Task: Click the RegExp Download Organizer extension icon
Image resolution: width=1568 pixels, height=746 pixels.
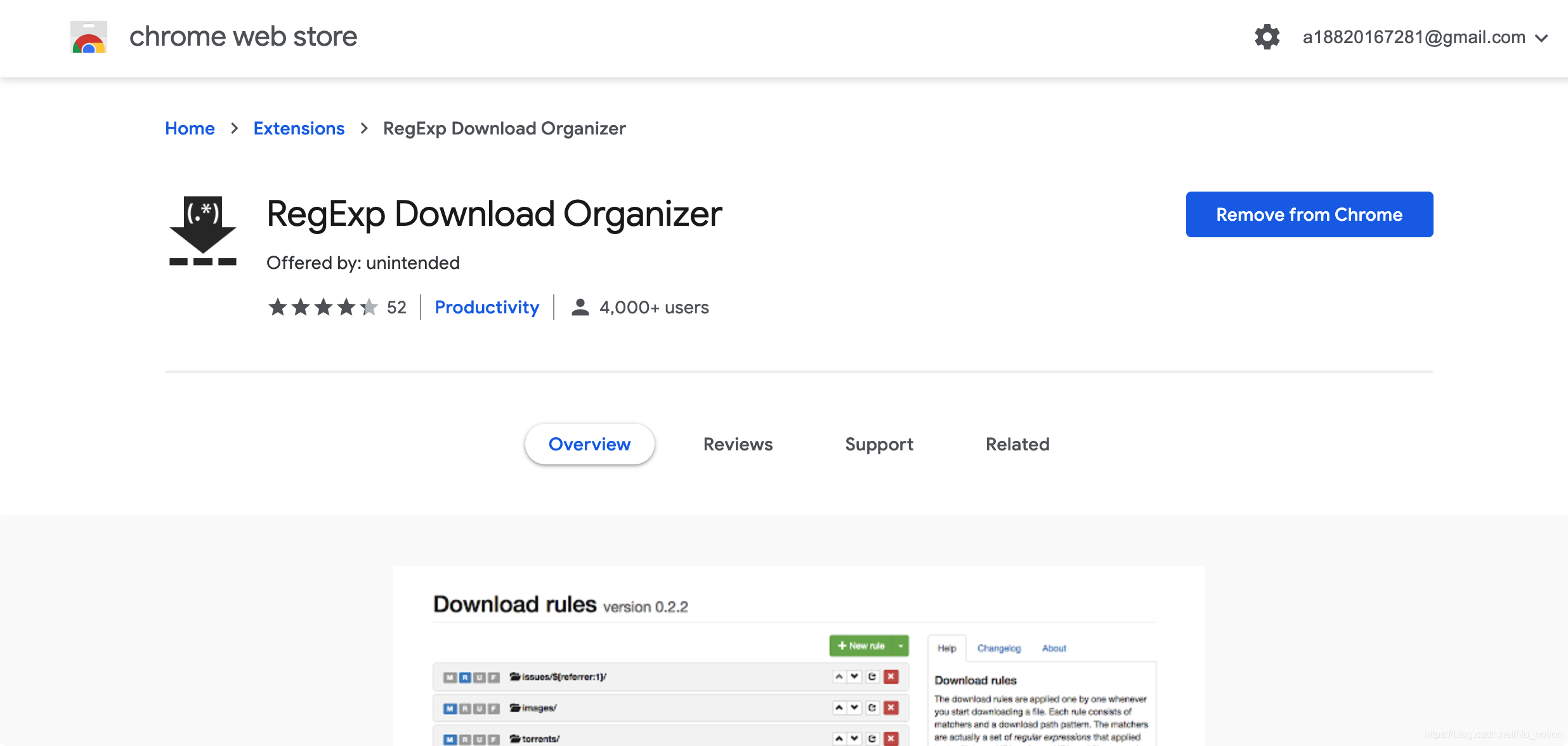Action: (203, 230)
